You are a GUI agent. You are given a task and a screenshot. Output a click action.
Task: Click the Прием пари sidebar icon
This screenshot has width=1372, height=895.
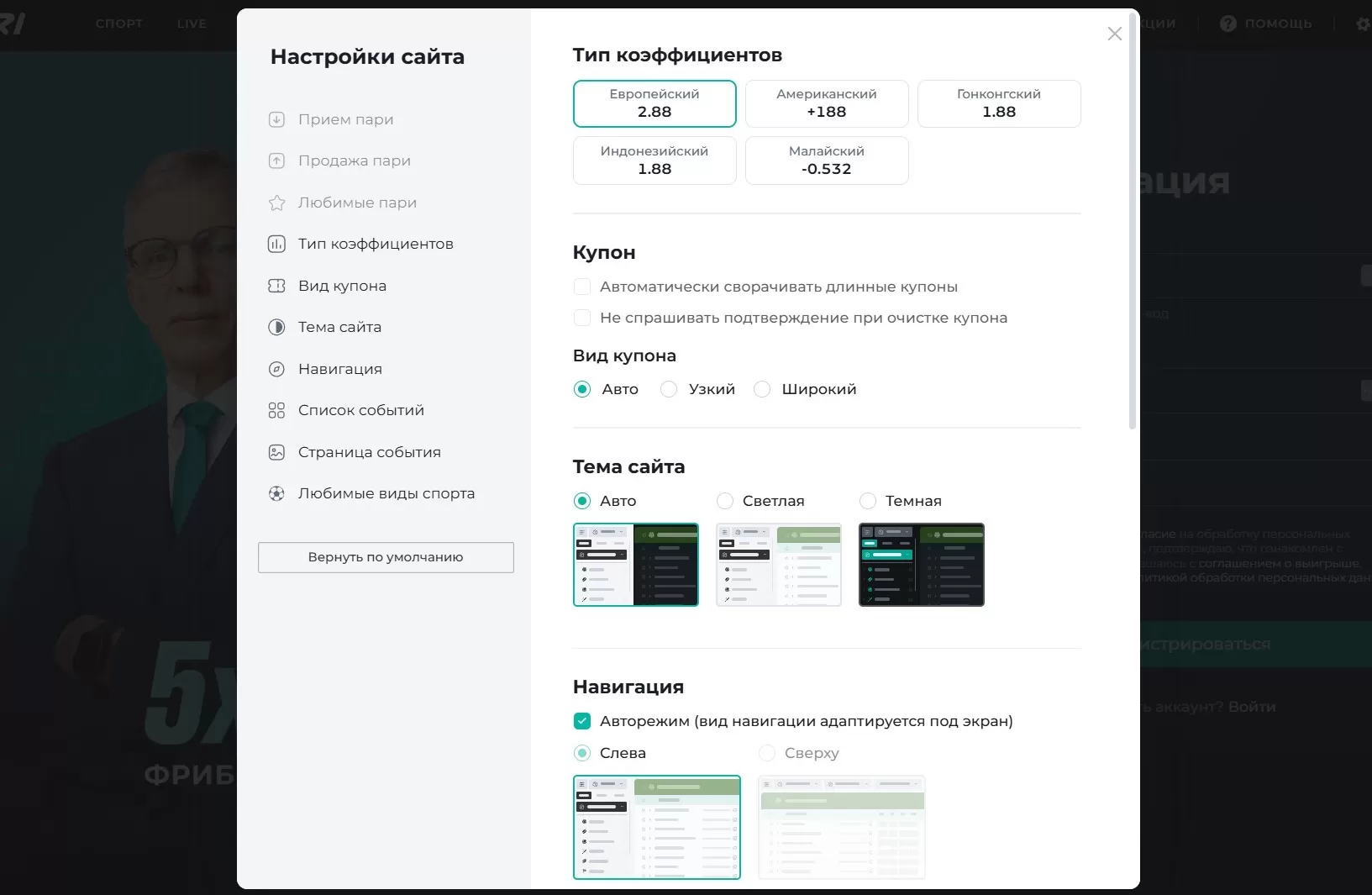(x=276, y=119)
